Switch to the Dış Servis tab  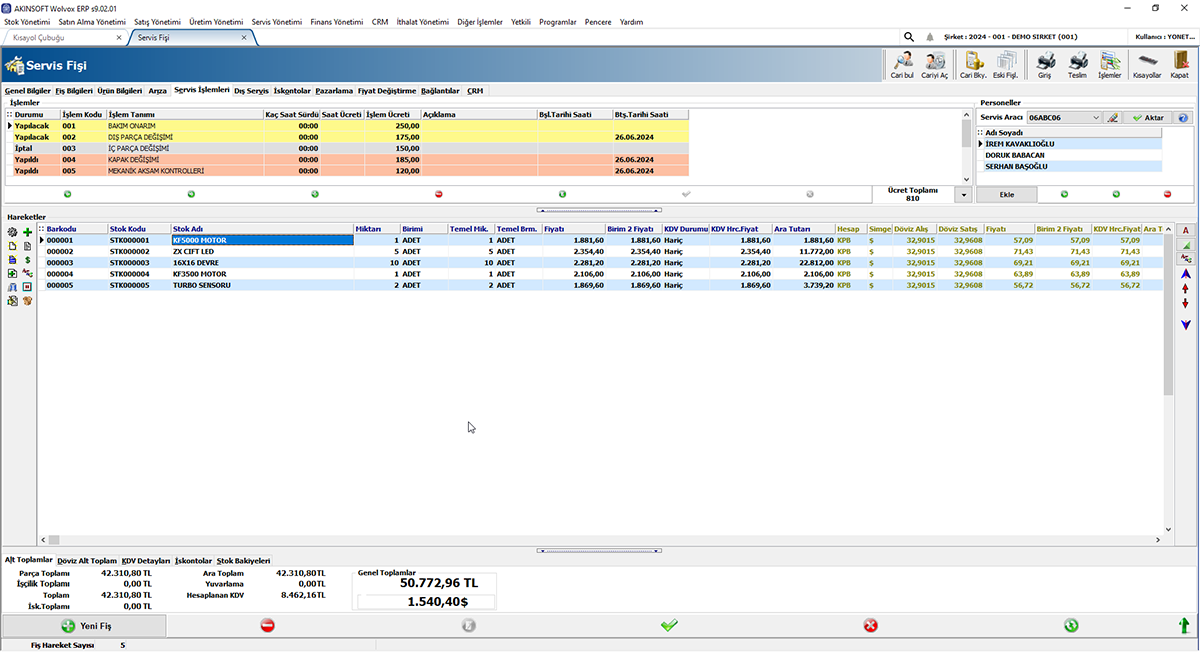251,91
